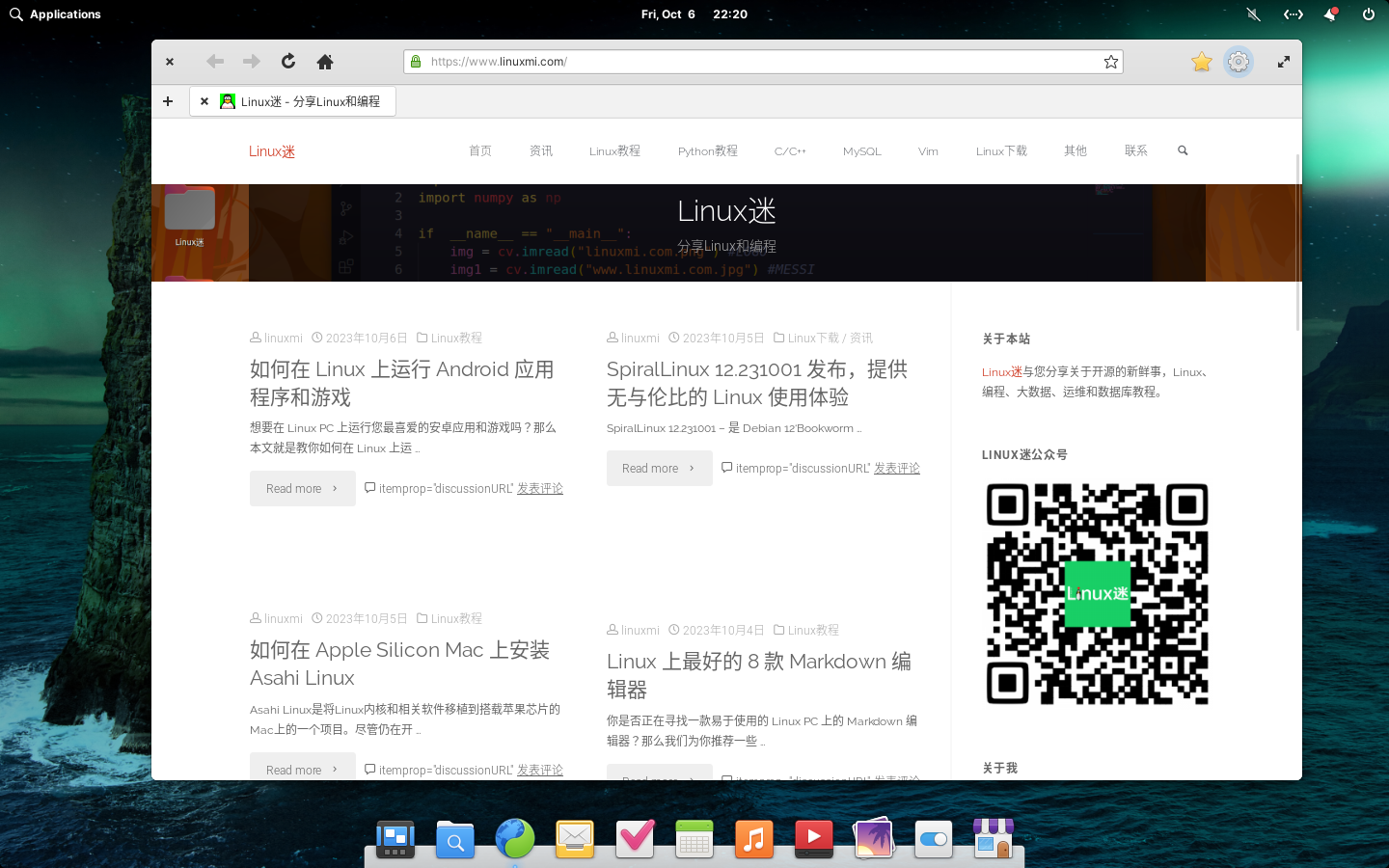Click Read more under the SpiralLinux article
The image size is (1389, 868).
pos(660,469)
